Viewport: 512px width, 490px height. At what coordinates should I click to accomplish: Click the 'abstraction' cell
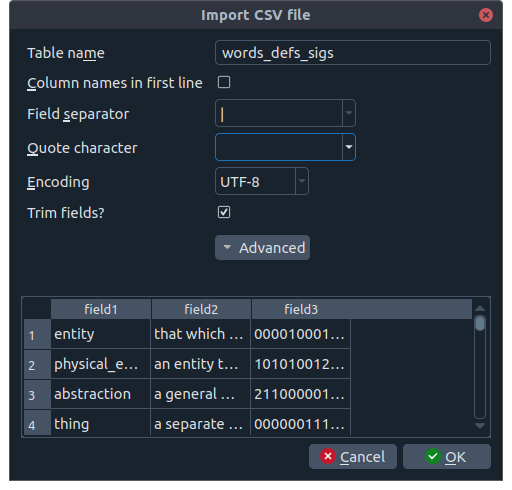coord(101,394)
